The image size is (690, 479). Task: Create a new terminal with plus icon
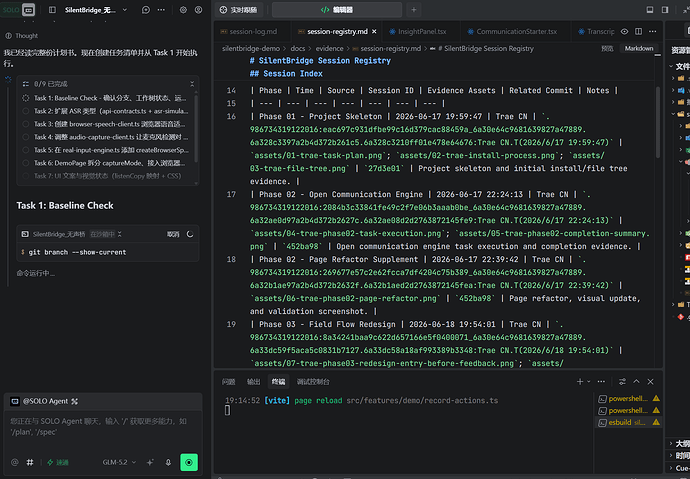(x=580, y=382)
